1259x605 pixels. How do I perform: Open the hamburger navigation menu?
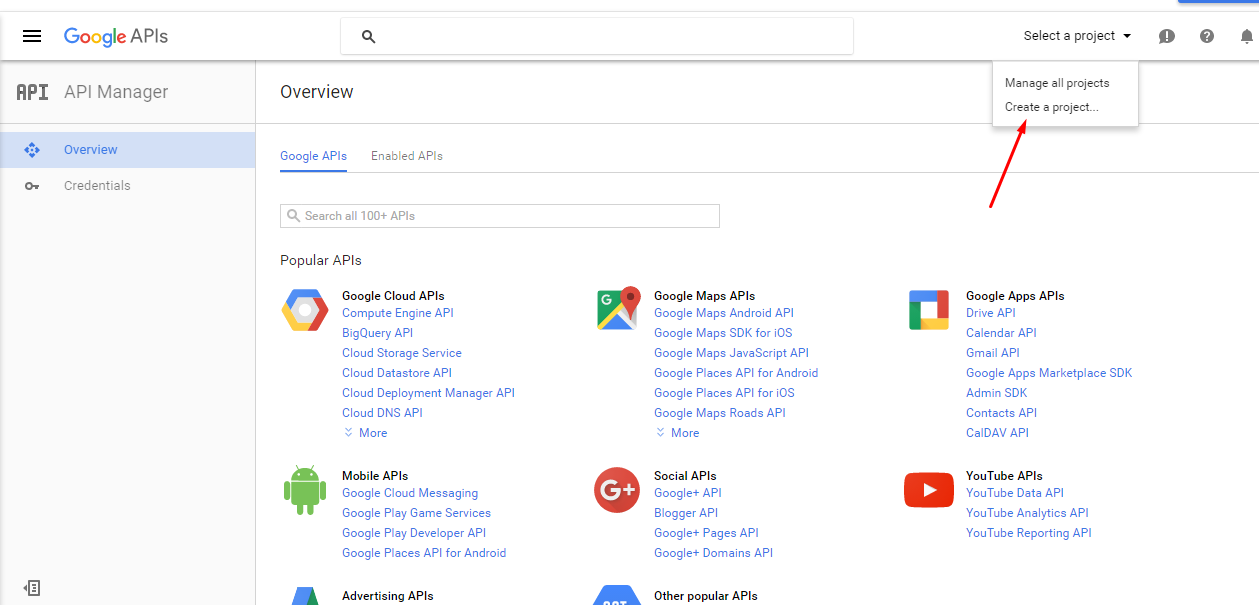32,36
